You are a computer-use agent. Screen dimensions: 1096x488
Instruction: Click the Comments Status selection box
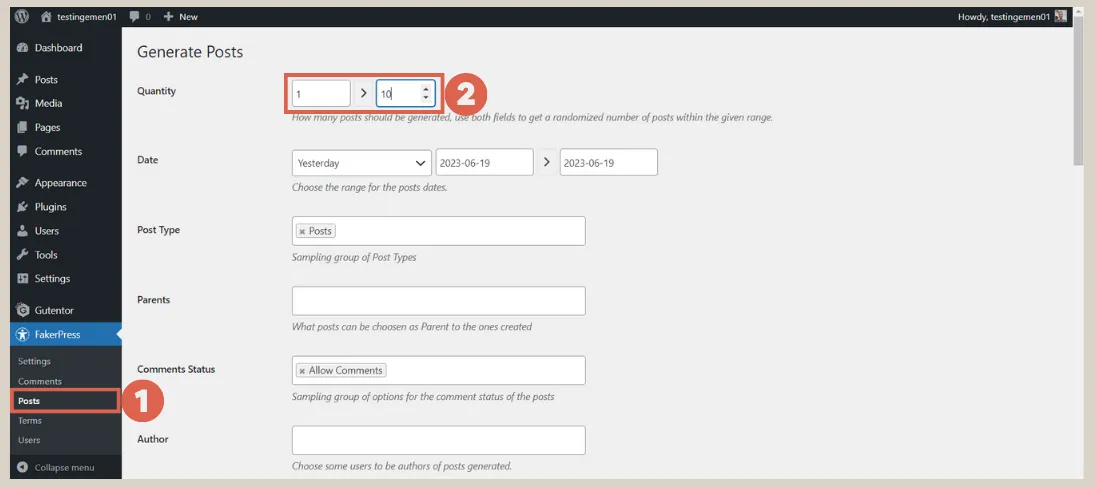click(x=438, y=371)
